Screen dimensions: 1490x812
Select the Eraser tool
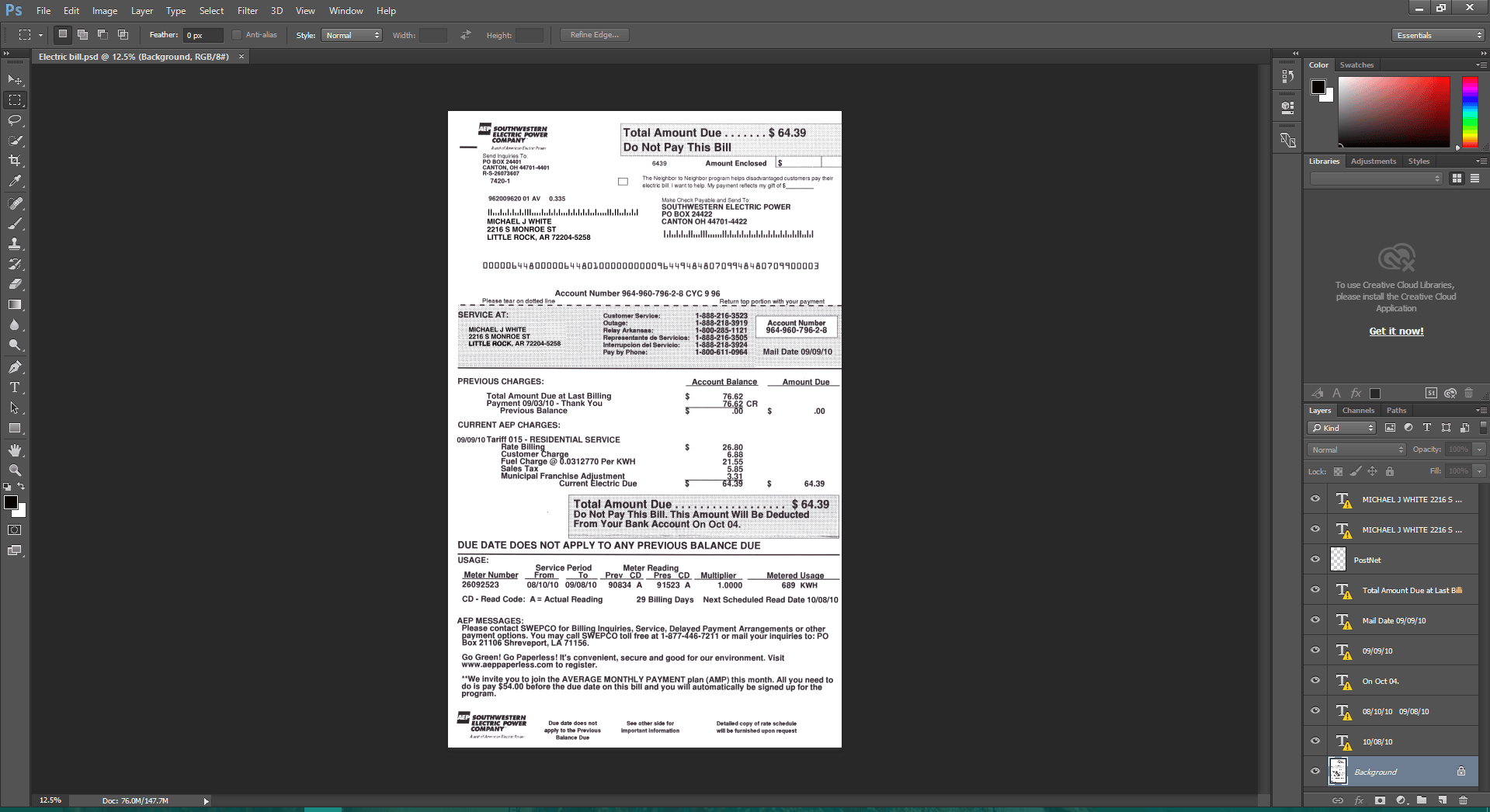click(x=15, y=284)
